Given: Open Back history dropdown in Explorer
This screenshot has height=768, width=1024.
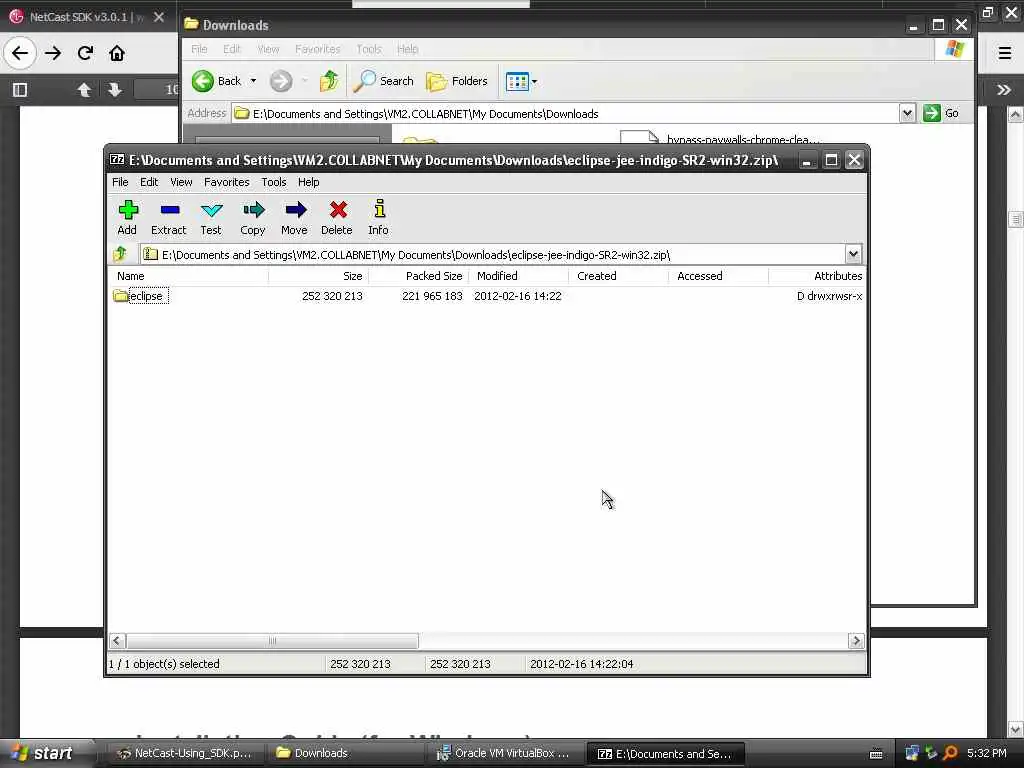Looking at the screenshot, I should pyautogui.click(x=253, y=81).
